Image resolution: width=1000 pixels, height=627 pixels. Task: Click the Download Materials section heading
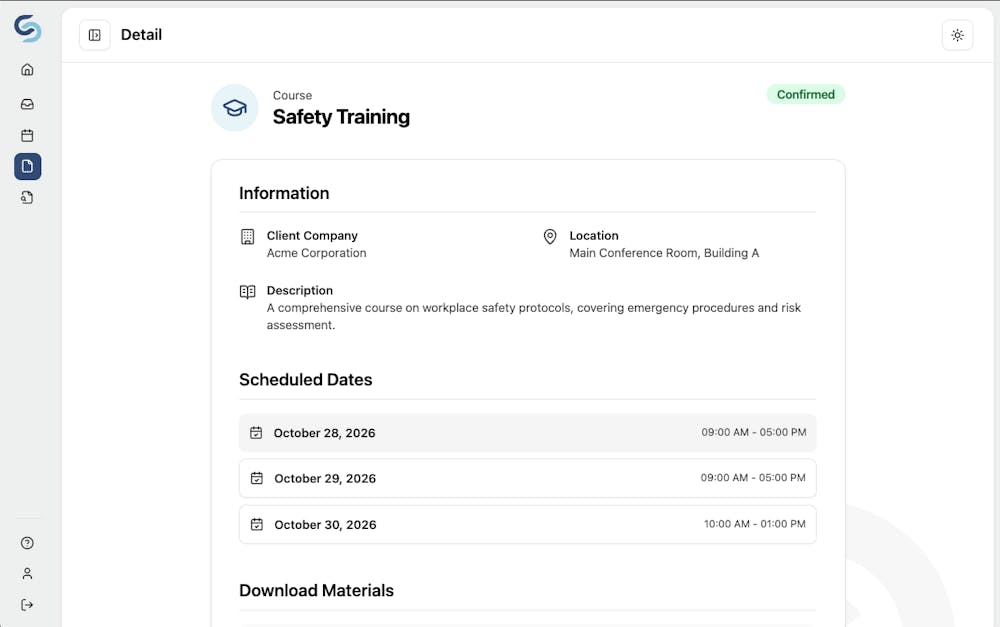317,590
